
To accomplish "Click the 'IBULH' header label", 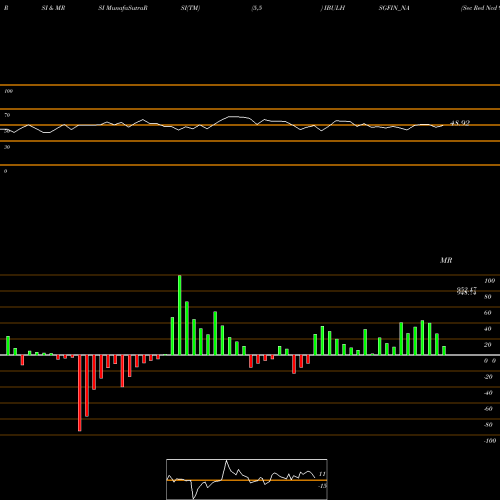I will 334,8.
